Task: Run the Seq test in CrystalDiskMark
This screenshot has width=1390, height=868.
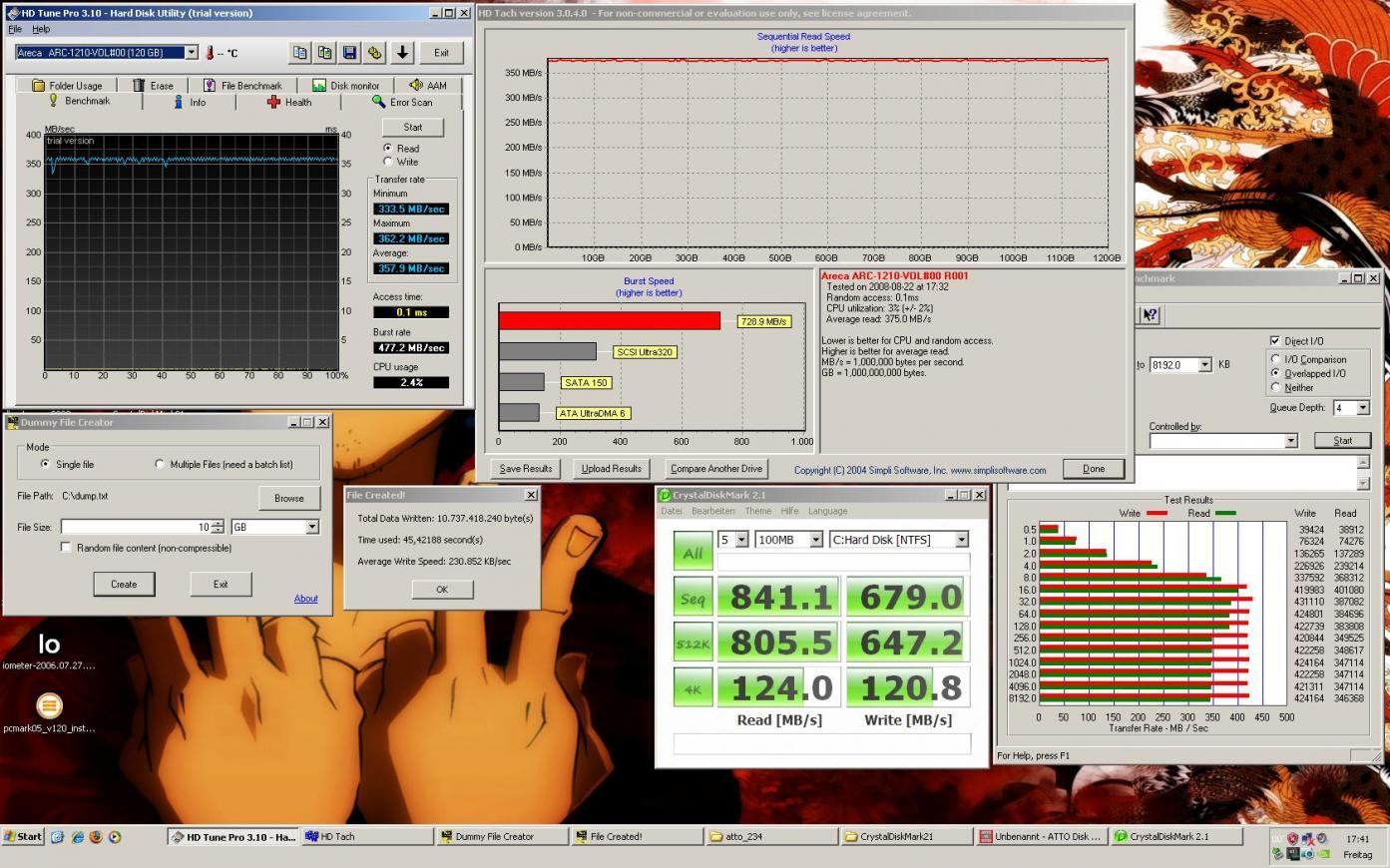Action: [693, 598]
